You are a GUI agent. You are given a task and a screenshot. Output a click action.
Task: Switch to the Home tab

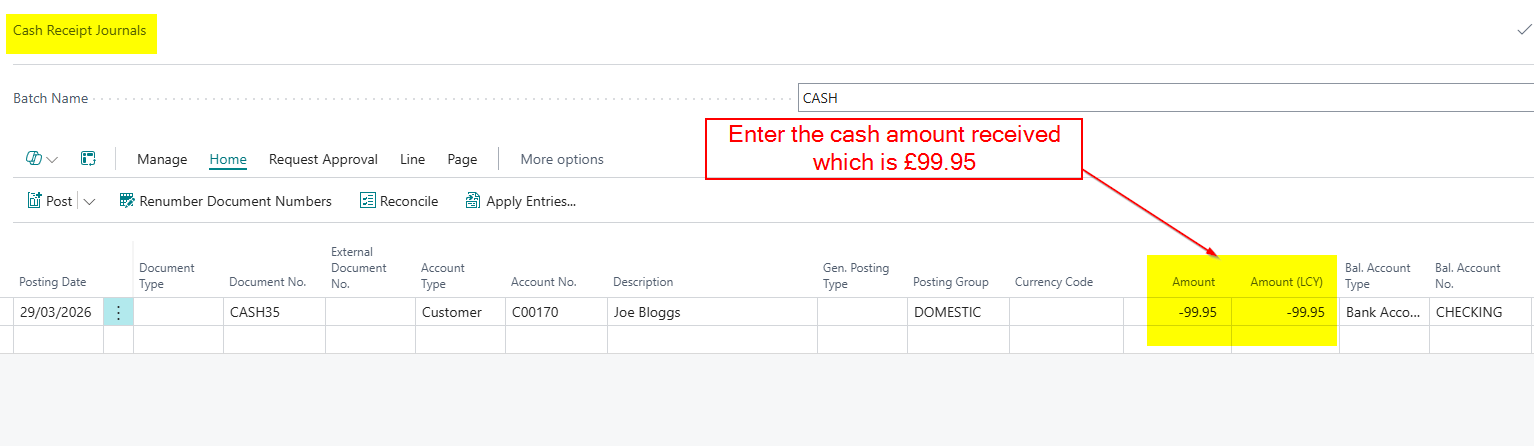point(228,159)
